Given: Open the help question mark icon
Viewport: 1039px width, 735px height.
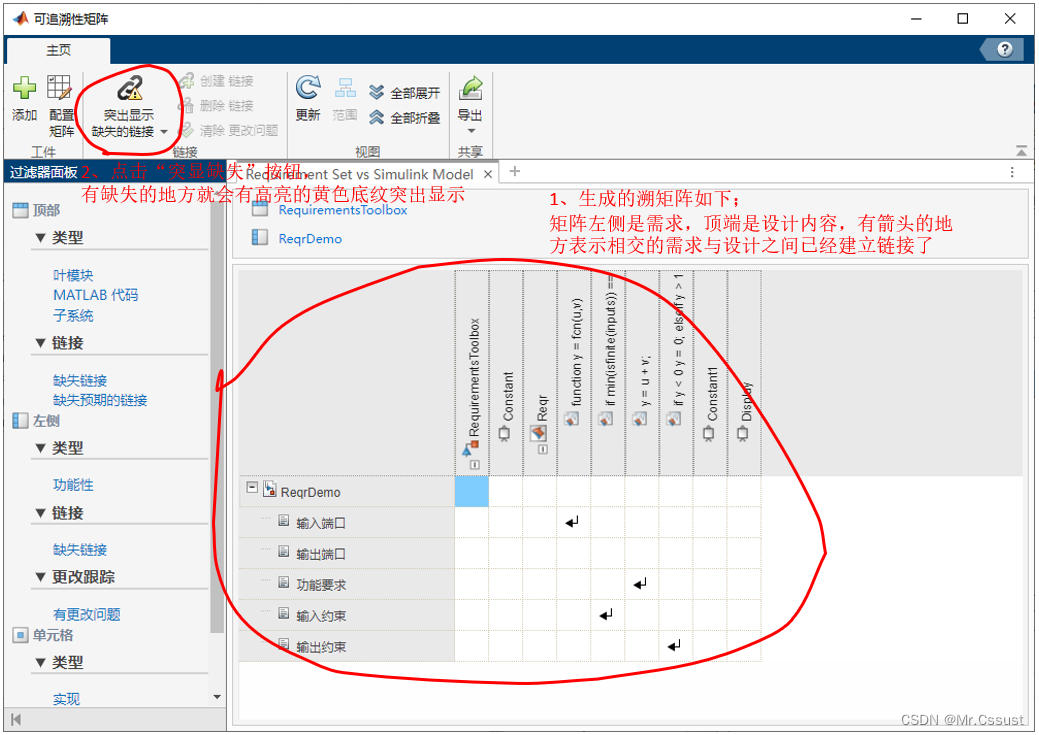Looking at the screenshot, I should 1004,50.
